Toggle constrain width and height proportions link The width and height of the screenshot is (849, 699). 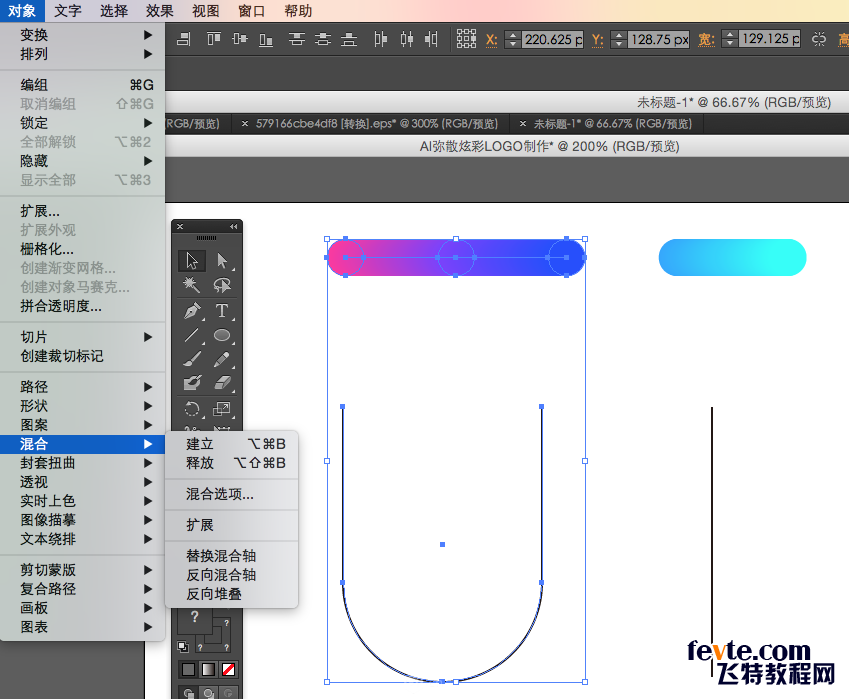(819, 40)
